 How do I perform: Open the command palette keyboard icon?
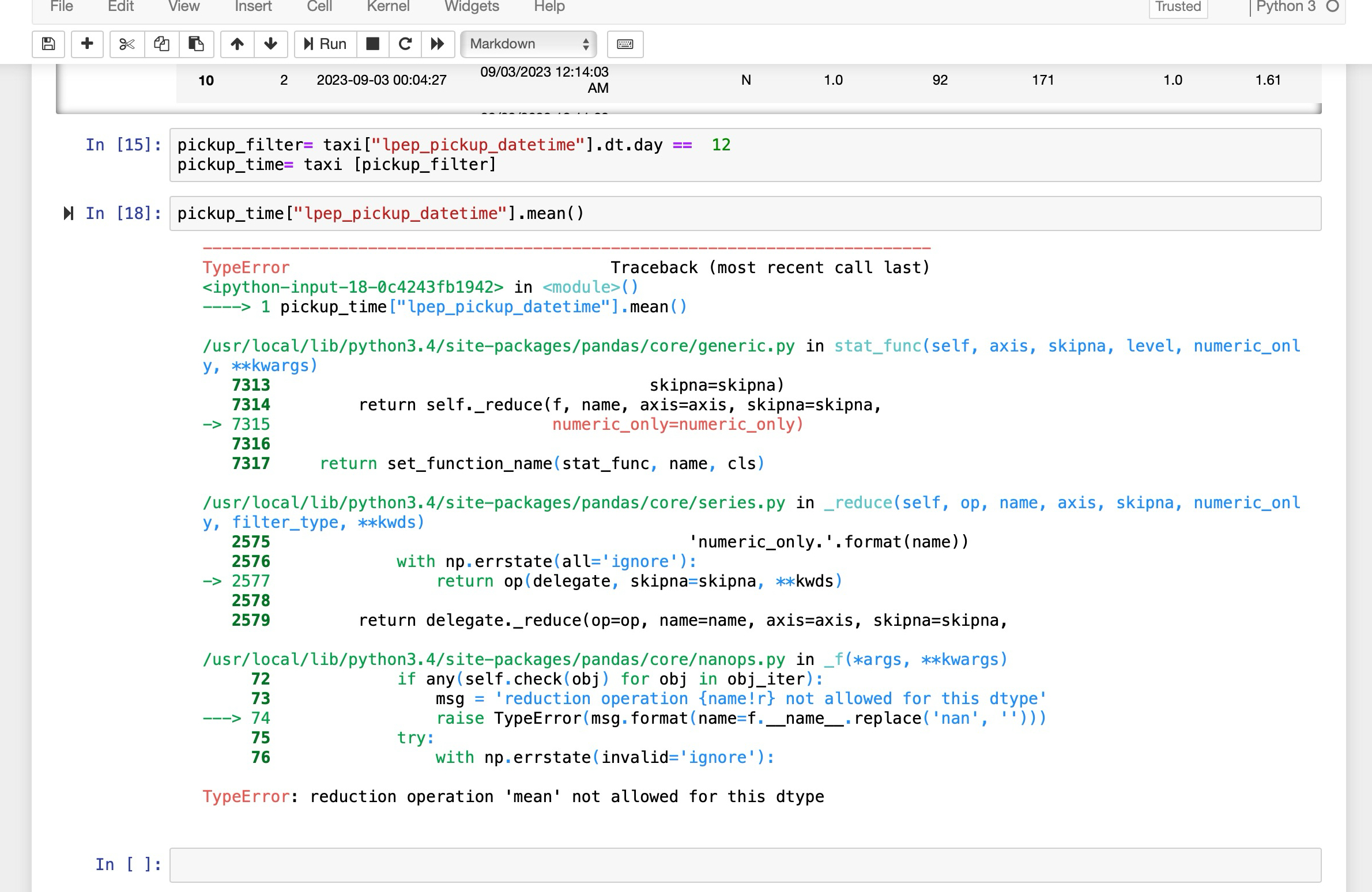[x=625, y=44]
